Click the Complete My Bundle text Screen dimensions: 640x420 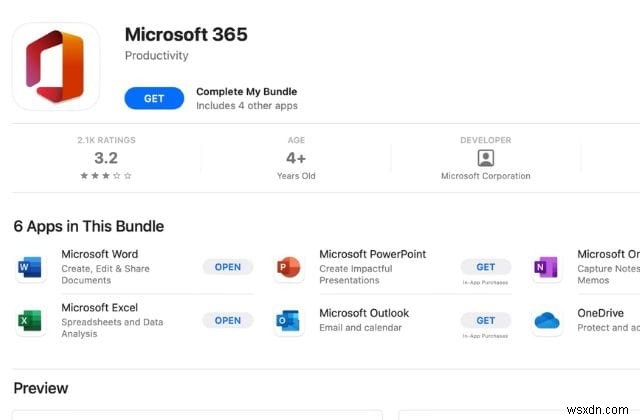click(247, 91)
